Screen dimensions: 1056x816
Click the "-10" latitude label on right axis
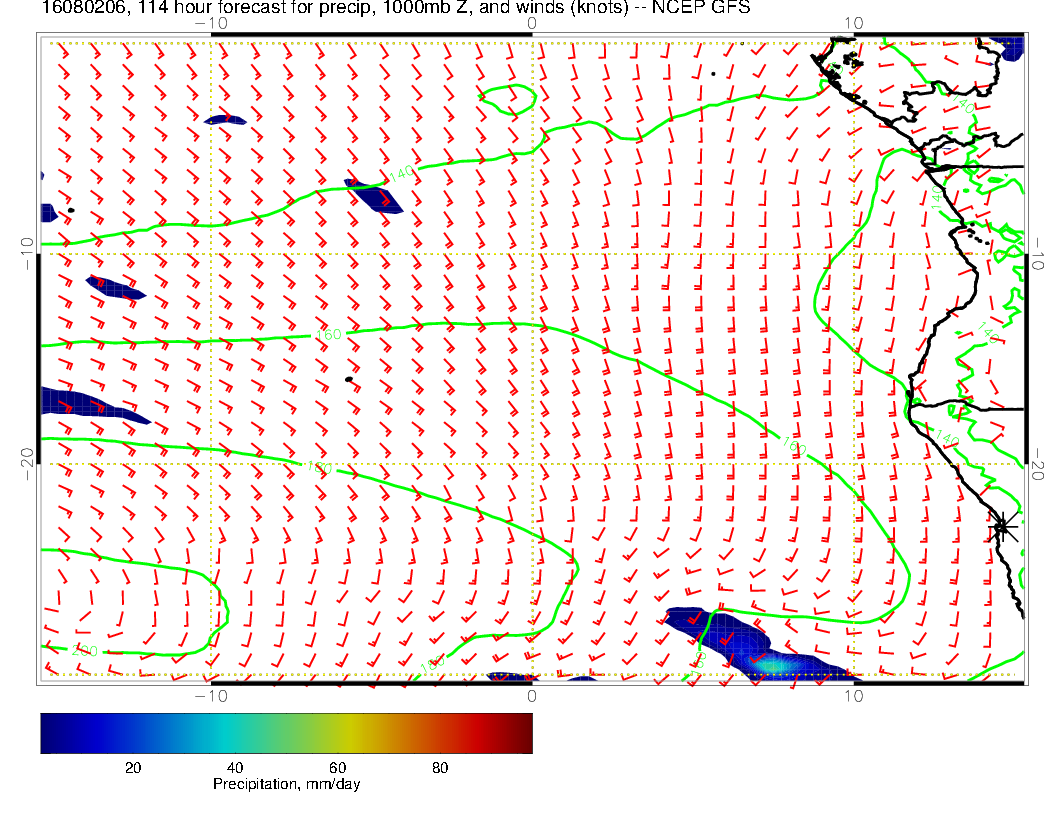point(1038,246)
